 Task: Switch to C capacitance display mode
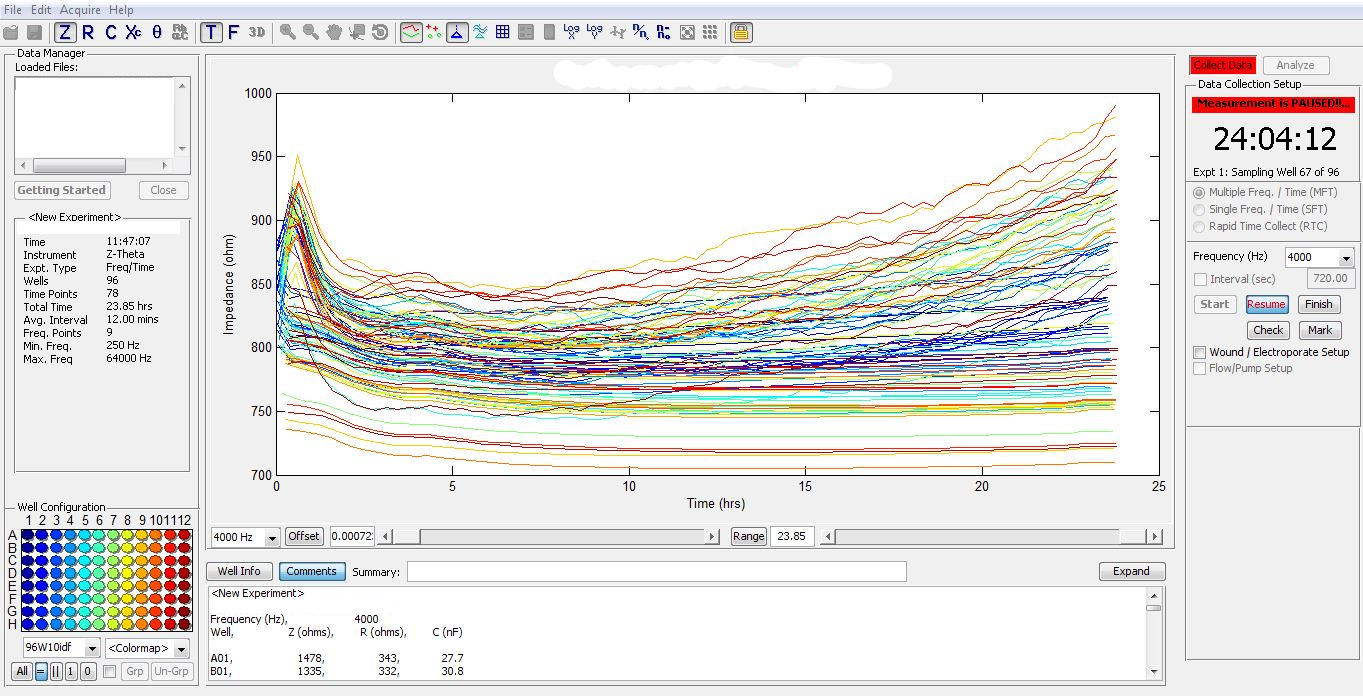(x=111, y=32)
